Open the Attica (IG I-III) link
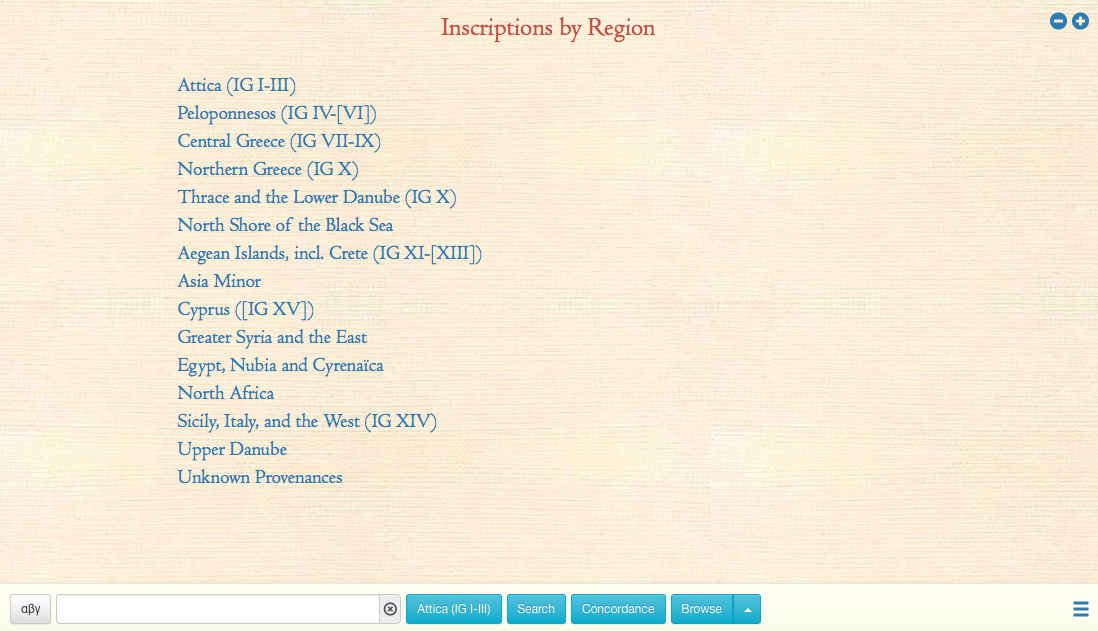 point(236,86)
